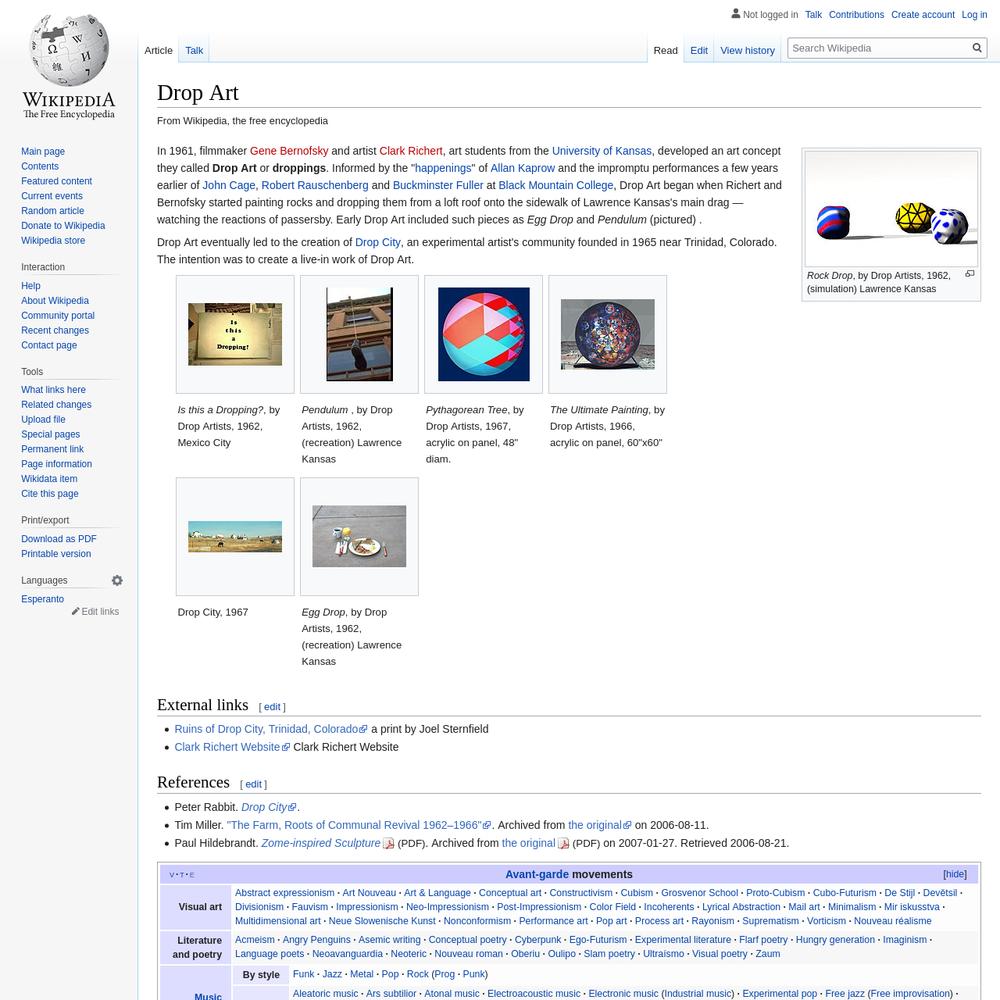The height and width of the screenshot is (1000, 1000).
Task: Open the Black Mountain College link
Action: pos(555,185)
